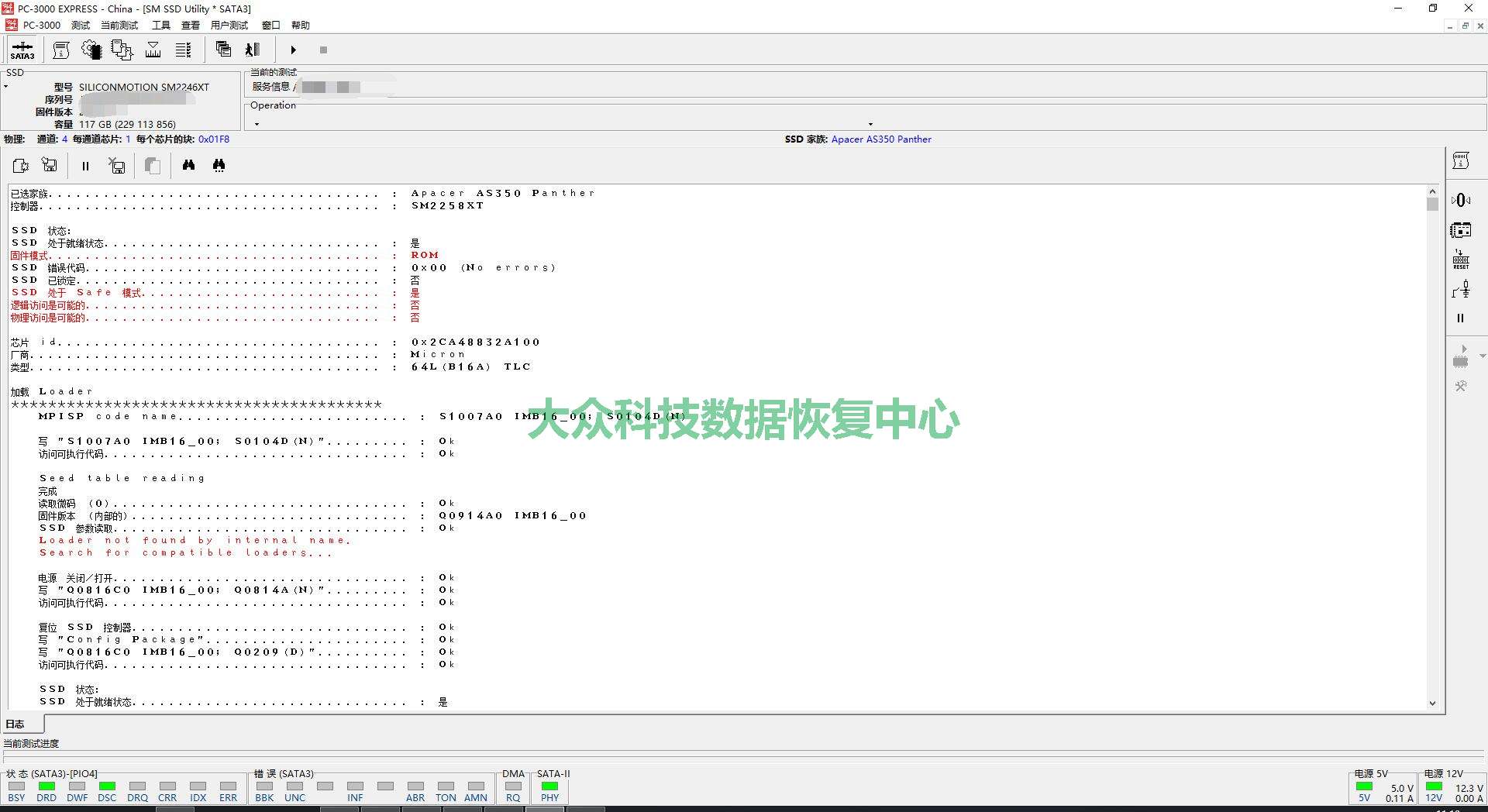This screenshot has height=812, width=1488.
Task: Open the Operation dropdown arrow on right
Action: point(870,124)
